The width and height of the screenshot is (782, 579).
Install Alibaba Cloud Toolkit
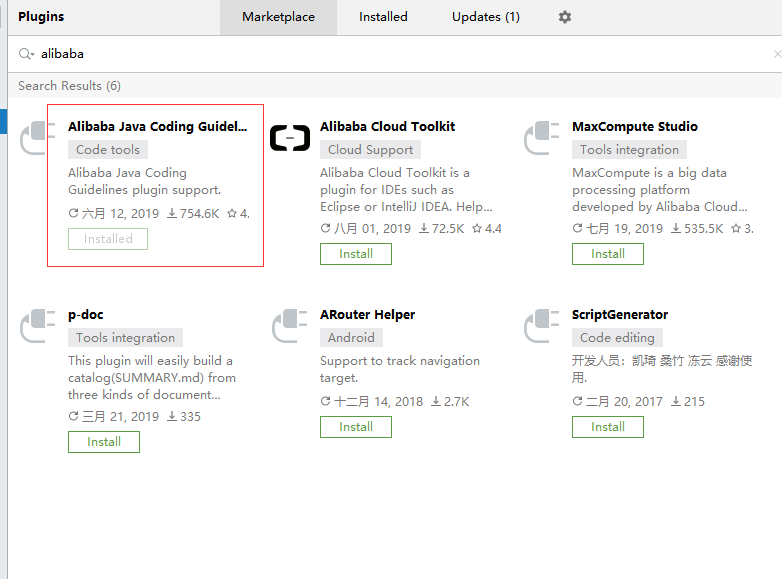click(356, 254)
